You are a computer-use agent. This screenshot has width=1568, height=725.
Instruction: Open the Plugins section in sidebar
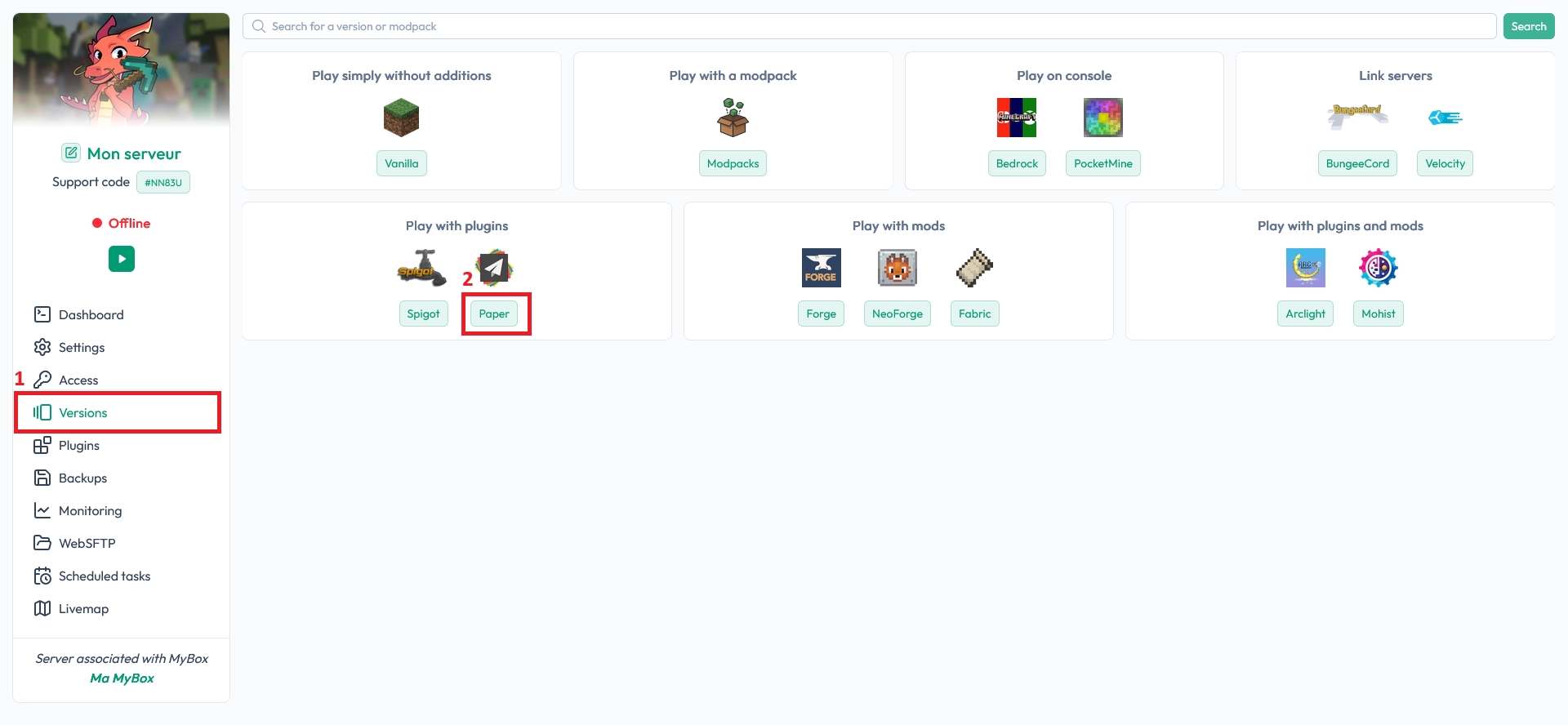(x=78, y=445)
